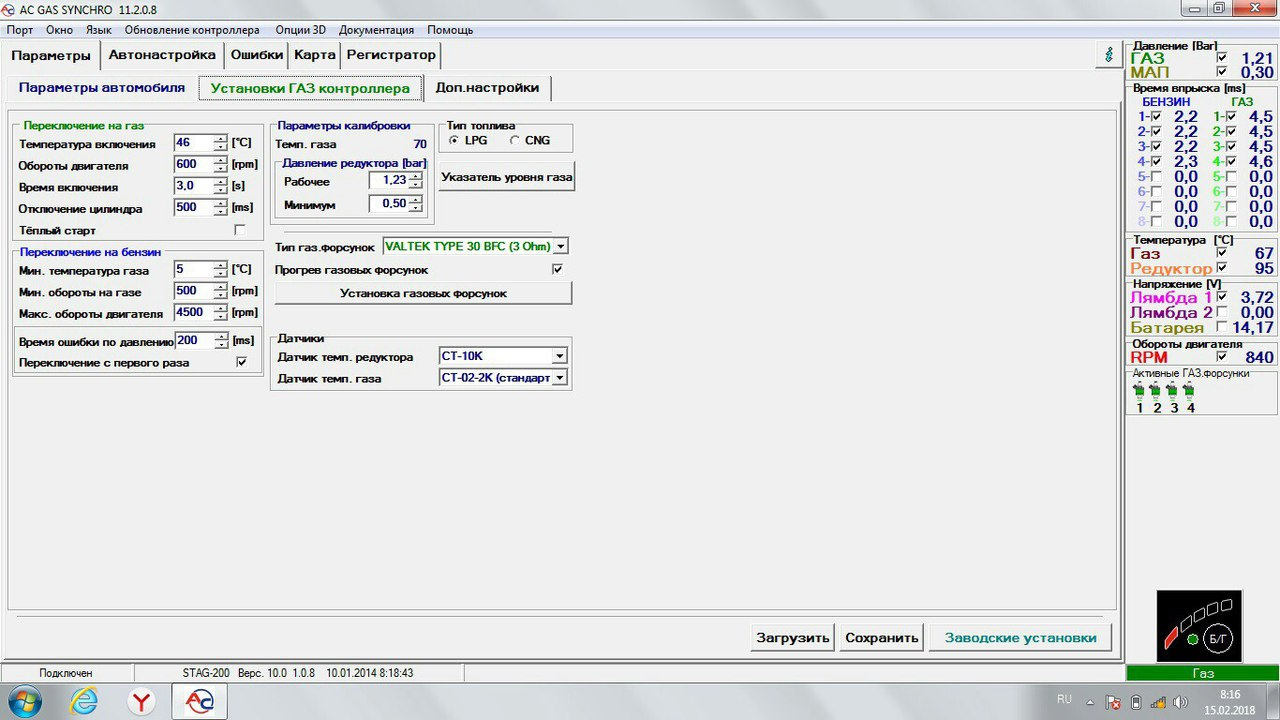Click the battery power tray icon
Image resolution: width=1280 pixels, height=720 pixels.
point(1136,701)
